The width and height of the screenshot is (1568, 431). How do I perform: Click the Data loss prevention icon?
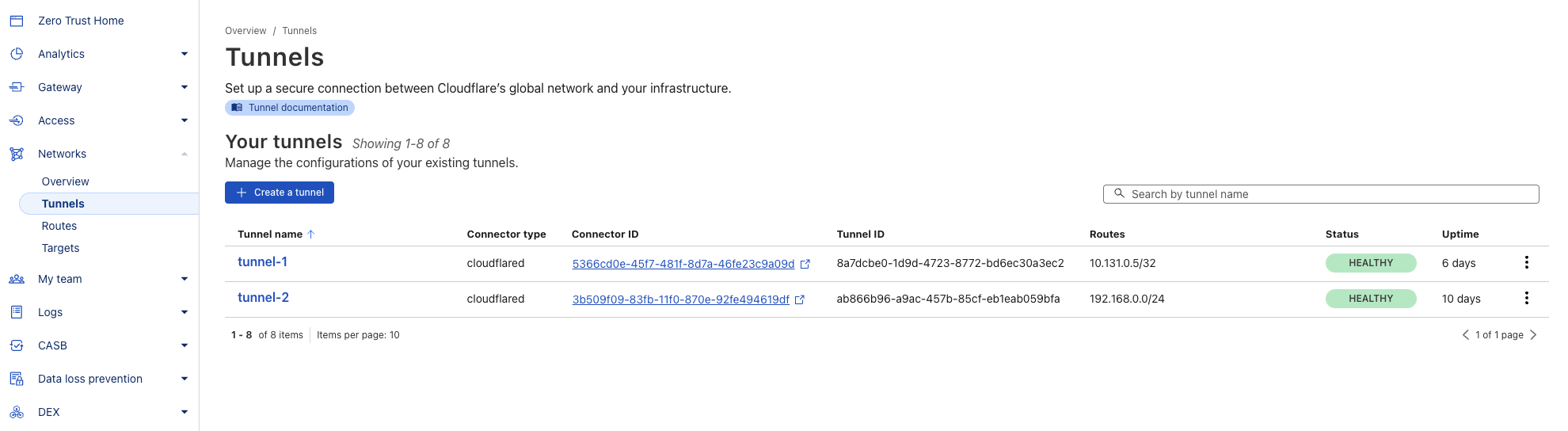point(17,379)
